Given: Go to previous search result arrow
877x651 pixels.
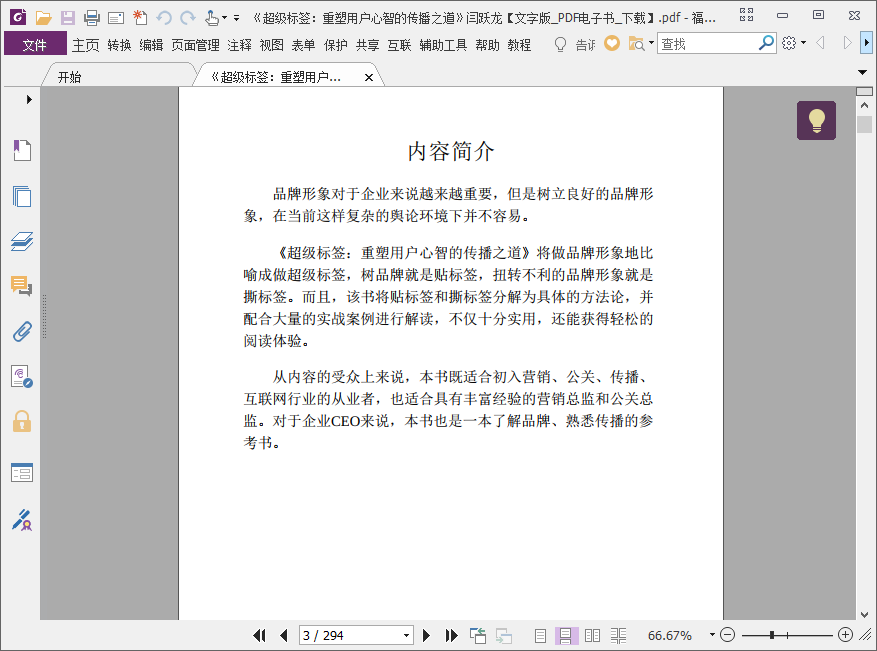Looking at the screenshot, I should click(821, 43).
